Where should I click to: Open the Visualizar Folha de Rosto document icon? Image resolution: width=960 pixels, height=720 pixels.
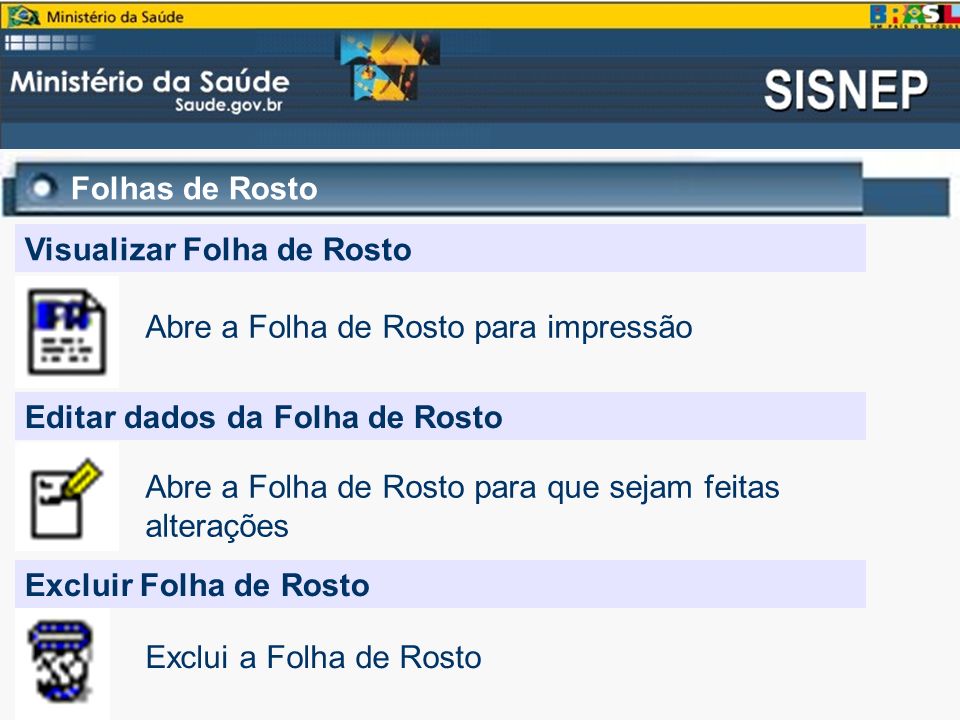coord(67,332)
